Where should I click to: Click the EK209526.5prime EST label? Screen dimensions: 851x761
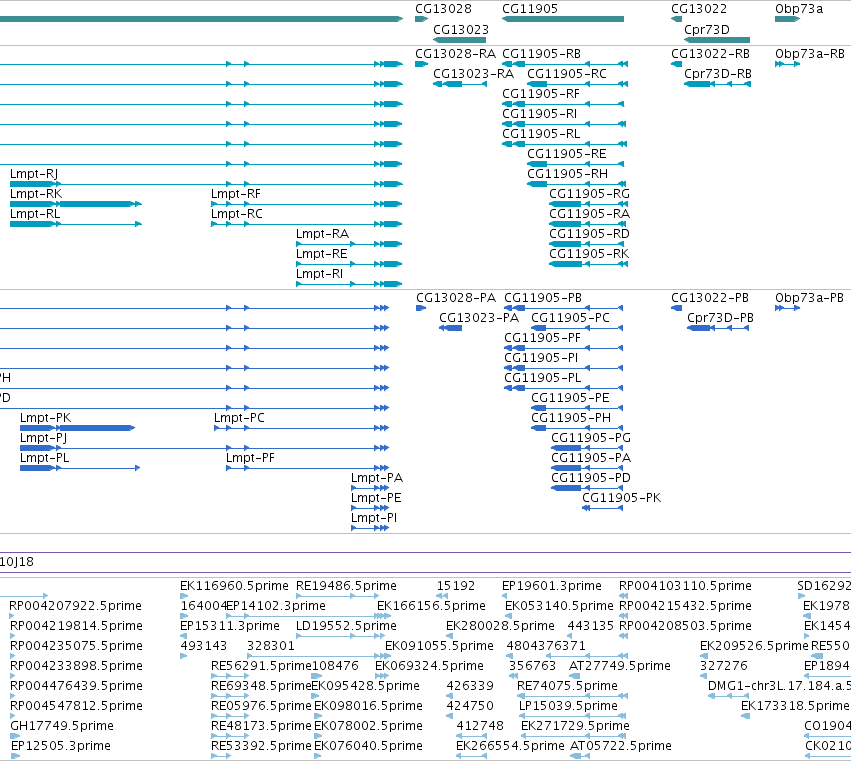point(754,646)
